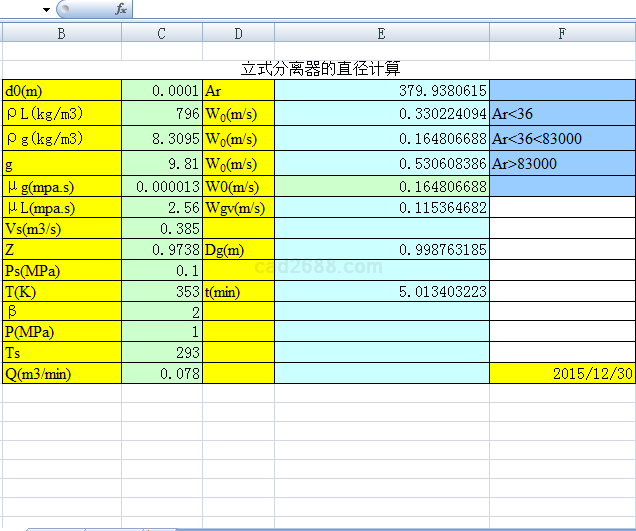Click the Dg(m) result value 0.998763185

click(x=382, y=250)
